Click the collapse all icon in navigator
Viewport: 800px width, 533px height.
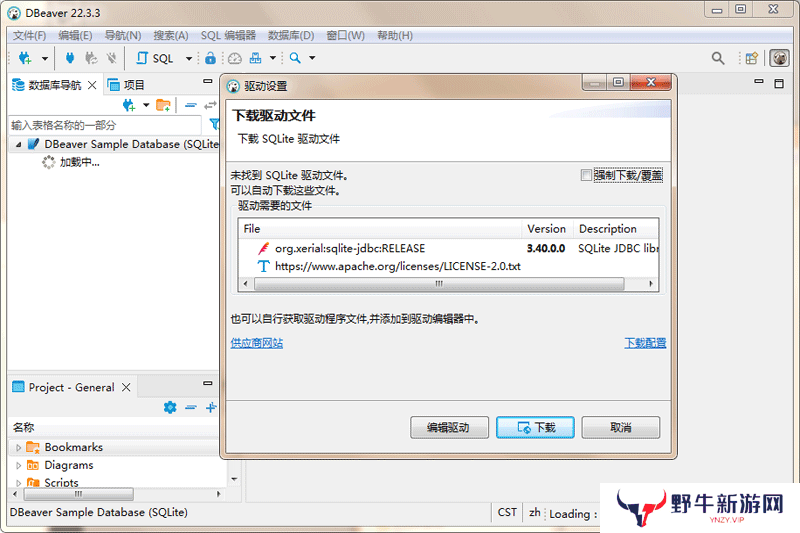pos(191,106)
